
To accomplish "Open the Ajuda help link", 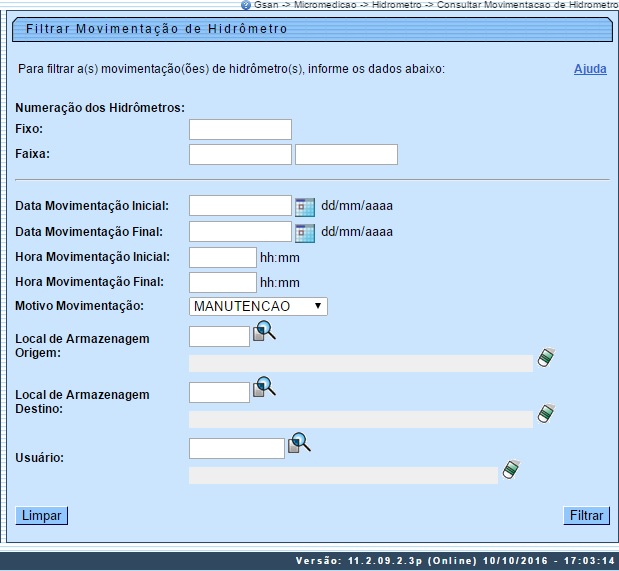I will pyautogui.click(x=589, y=69).
